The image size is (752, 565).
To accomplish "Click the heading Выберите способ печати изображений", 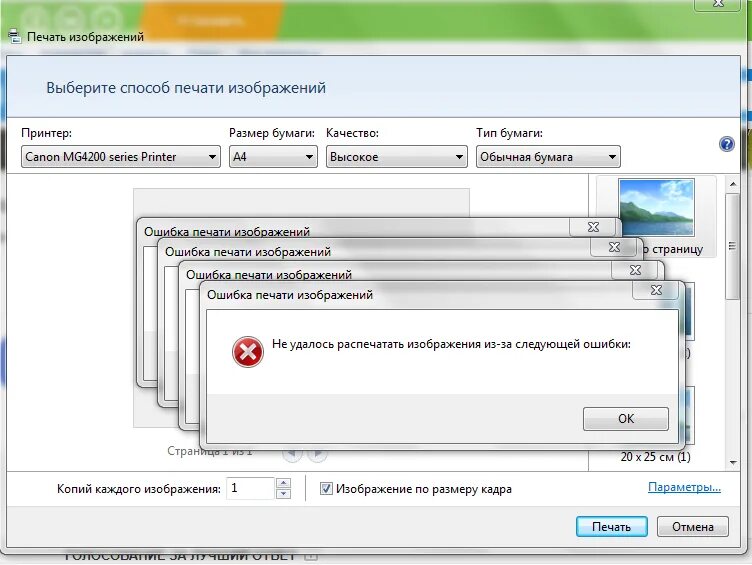I will click(x=186, y=88).
